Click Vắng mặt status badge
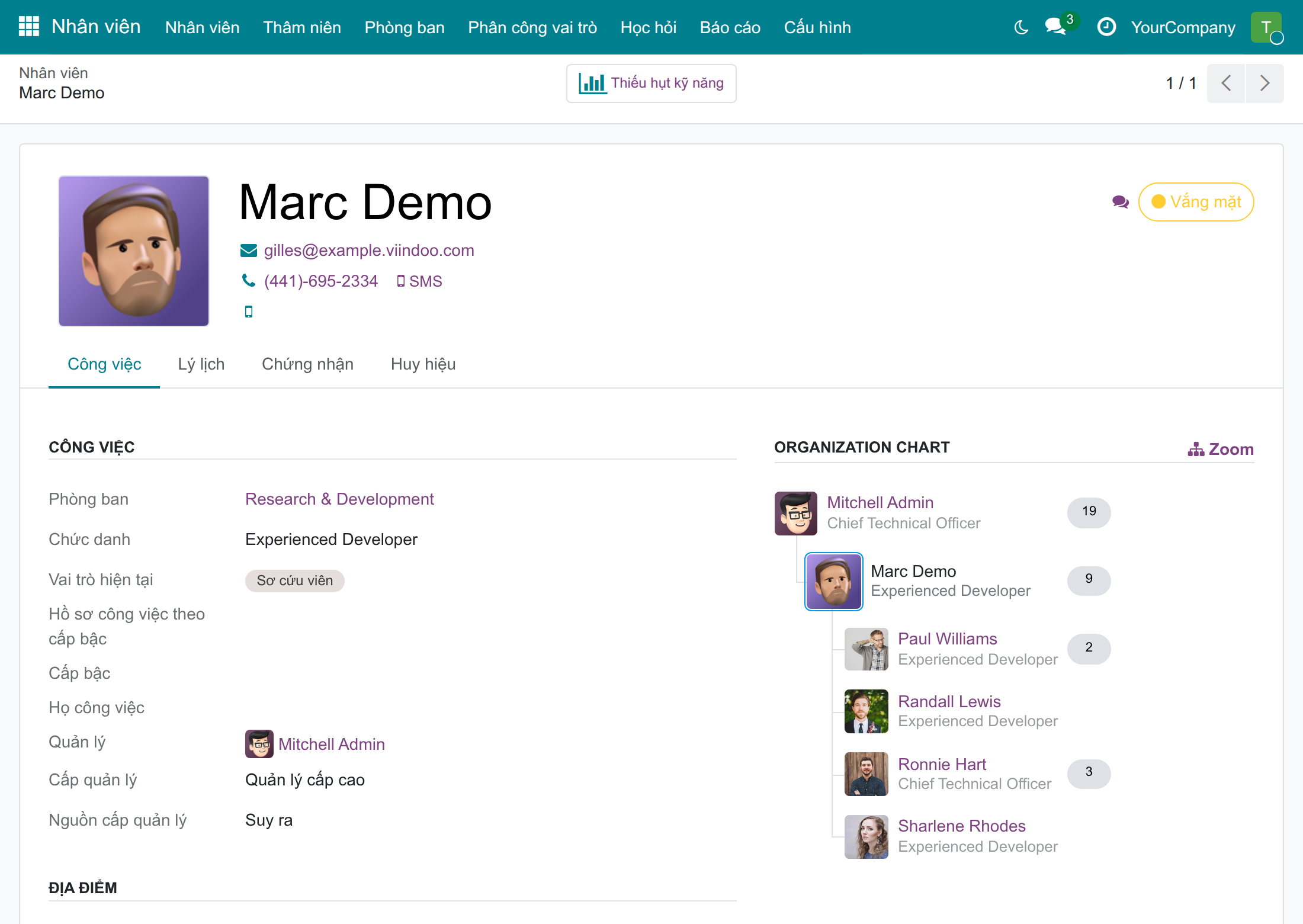This screenshot has width=1303, height=924. point(1196,202)
